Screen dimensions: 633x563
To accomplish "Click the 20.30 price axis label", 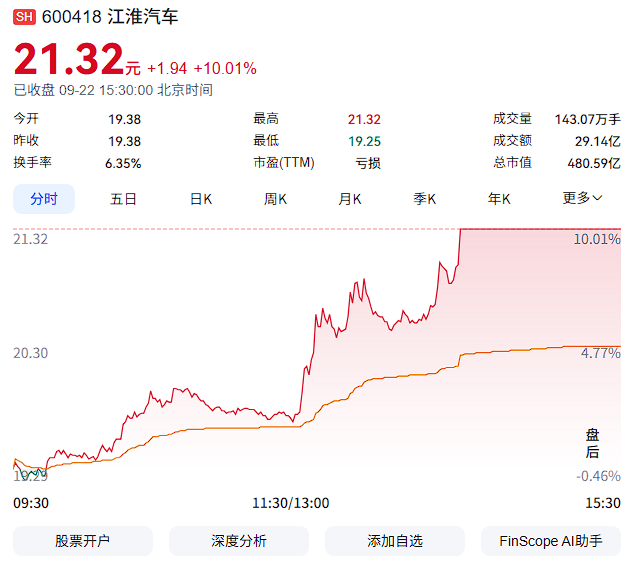I will point(31,354).
